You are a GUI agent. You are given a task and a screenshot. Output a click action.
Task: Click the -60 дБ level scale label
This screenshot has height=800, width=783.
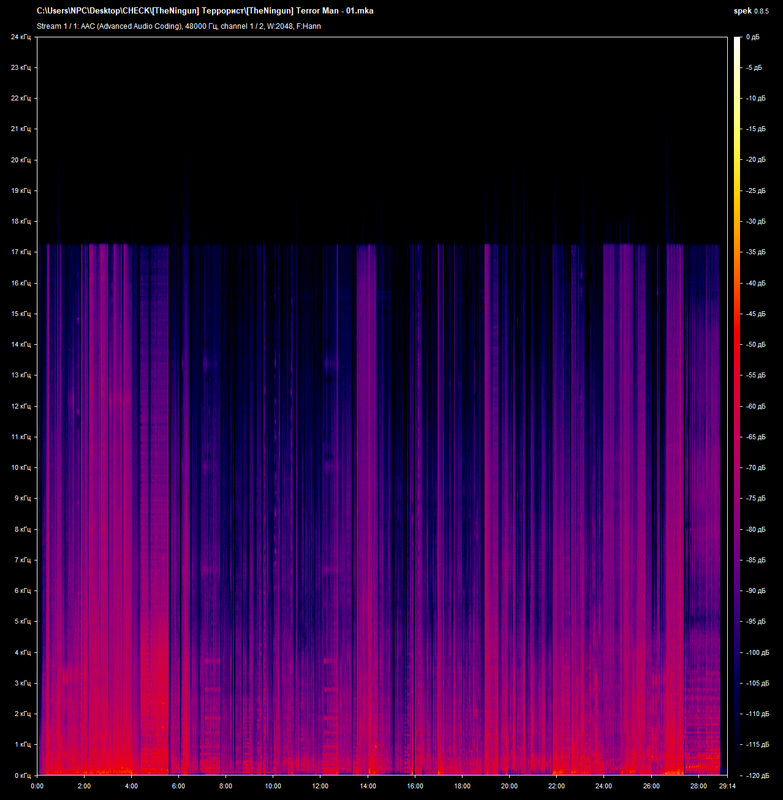(x=756, y=406)
